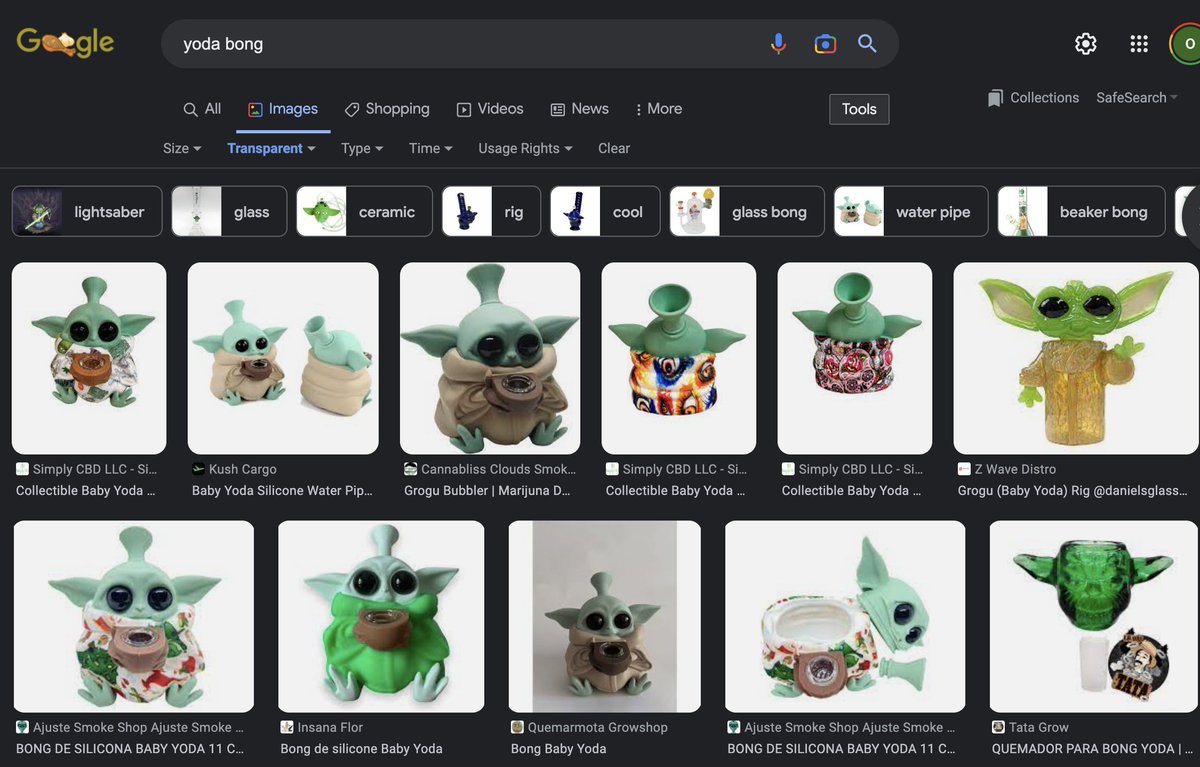Open the Time filter dropdown
The height and width of the screenshot is (767, 1200).
[x=430, y=148]
